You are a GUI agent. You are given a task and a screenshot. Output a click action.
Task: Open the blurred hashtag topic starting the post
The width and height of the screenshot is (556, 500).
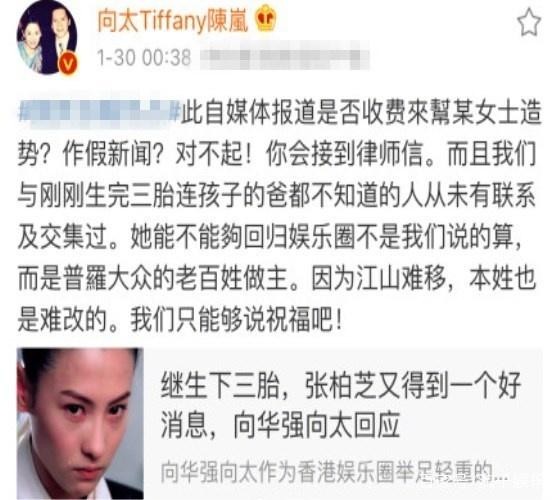pos(99,111)
